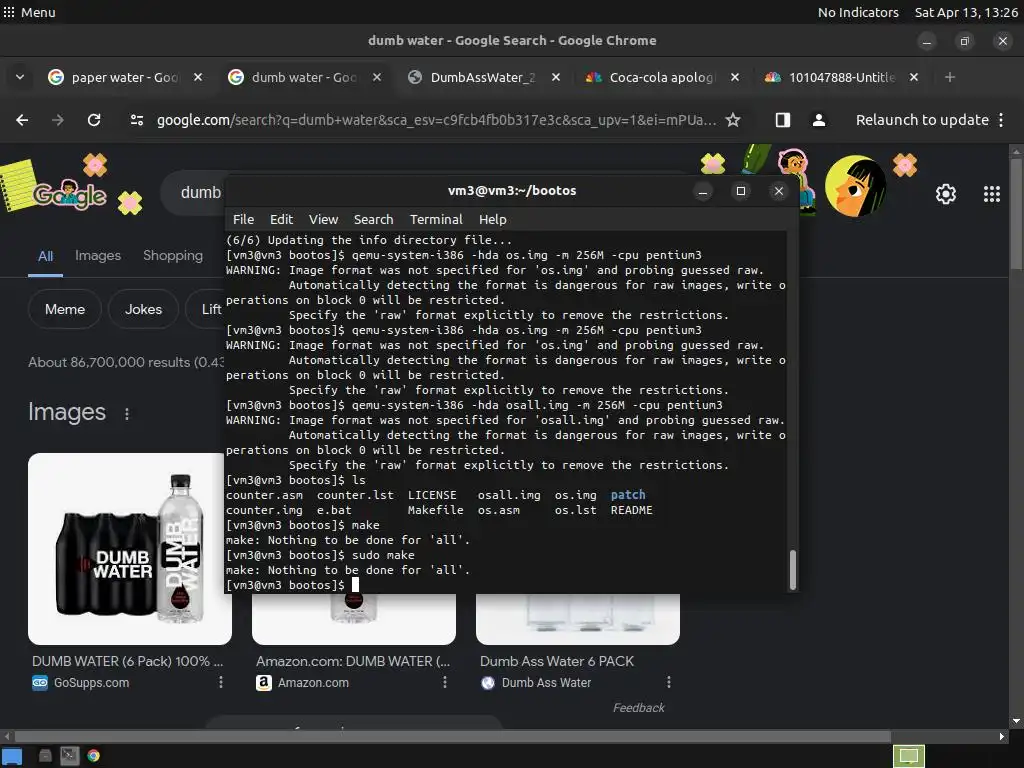Open Chrome side panel icon
The height and width of the screenshot is (768, 1024).
(782, 120)
